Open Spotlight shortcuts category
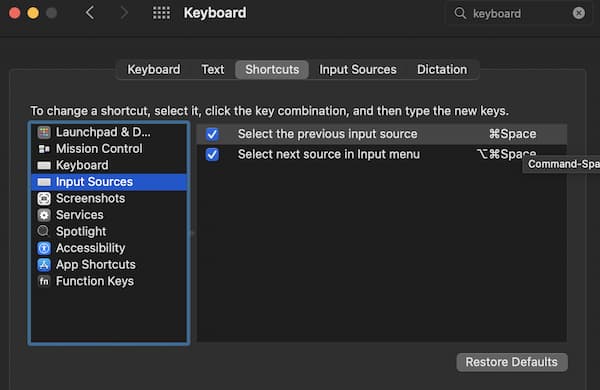The height and width of the screenshot is (390, 600). 109,231
